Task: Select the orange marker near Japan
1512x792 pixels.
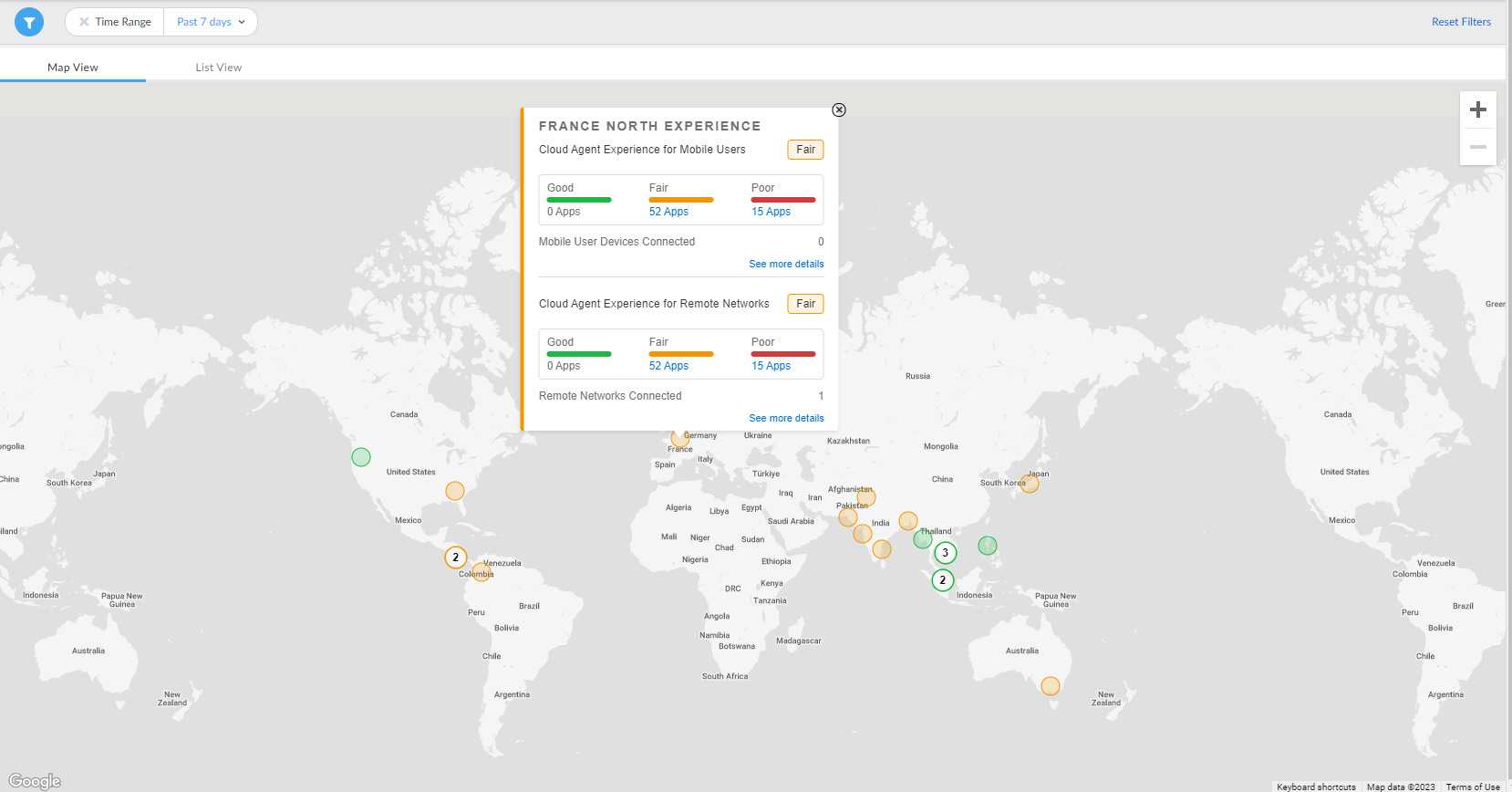Action: click(x=1030, y=484)
